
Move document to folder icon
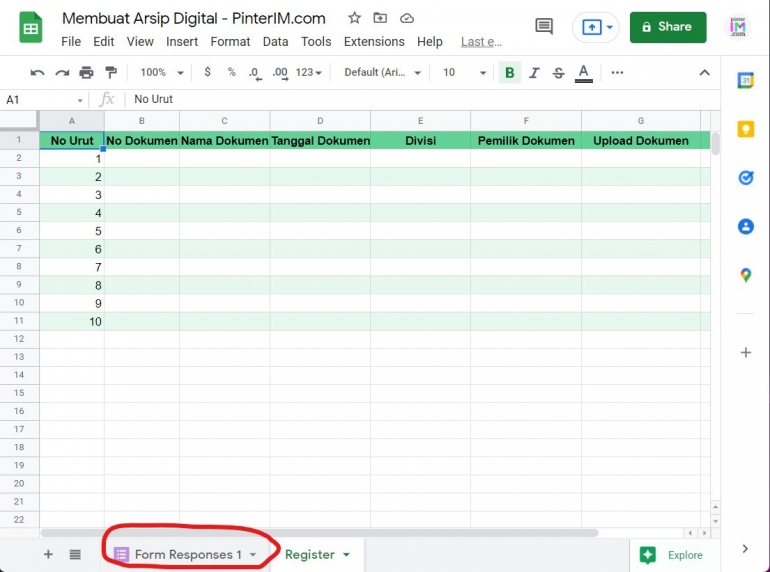(380, 18)
